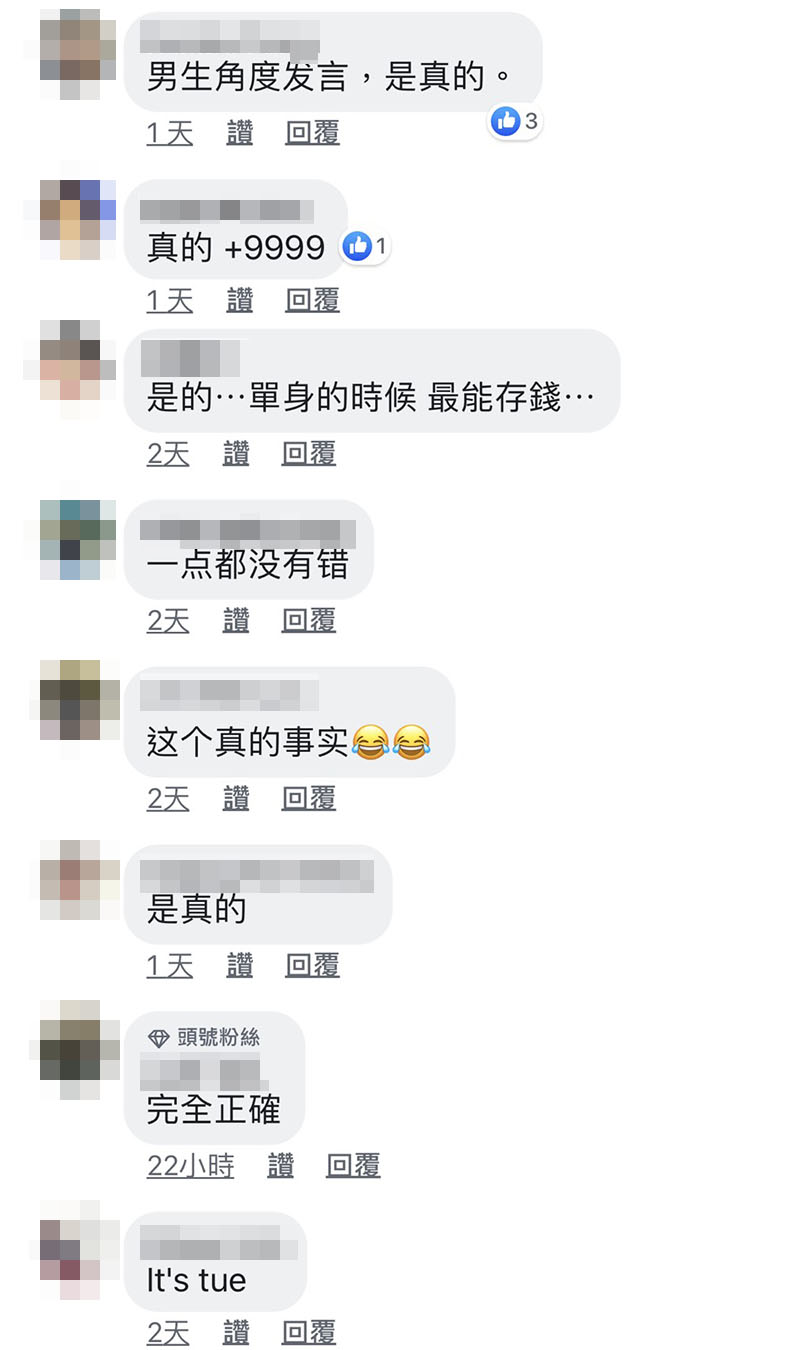Open avatar of the 真的 +9999 commenter
The image size is (800, 1350).
(x=78, y=220)
